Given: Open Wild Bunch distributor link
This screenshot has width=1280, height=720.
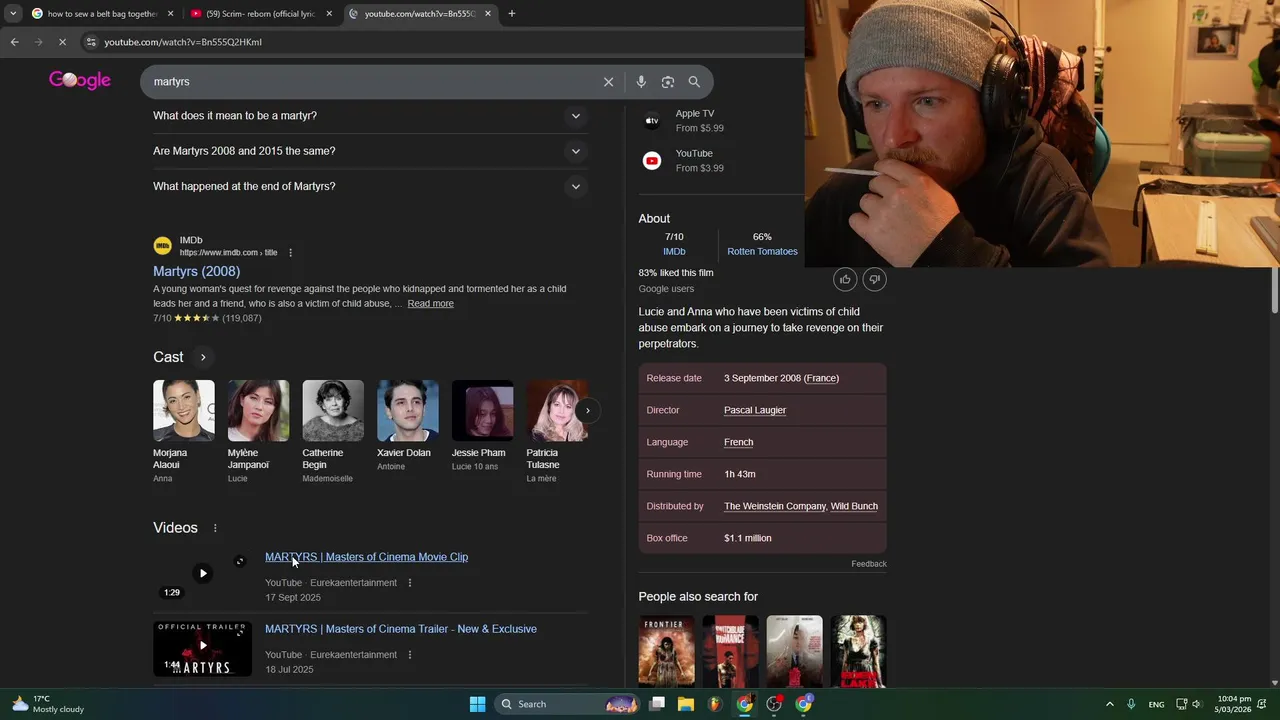Looking at the screenshot, I should click(x=854, y=506).
